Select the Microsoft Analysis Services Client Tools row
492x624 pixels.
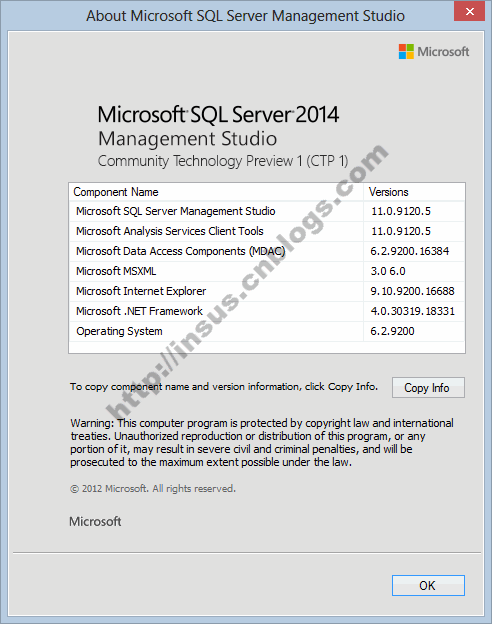click(267, 231)
